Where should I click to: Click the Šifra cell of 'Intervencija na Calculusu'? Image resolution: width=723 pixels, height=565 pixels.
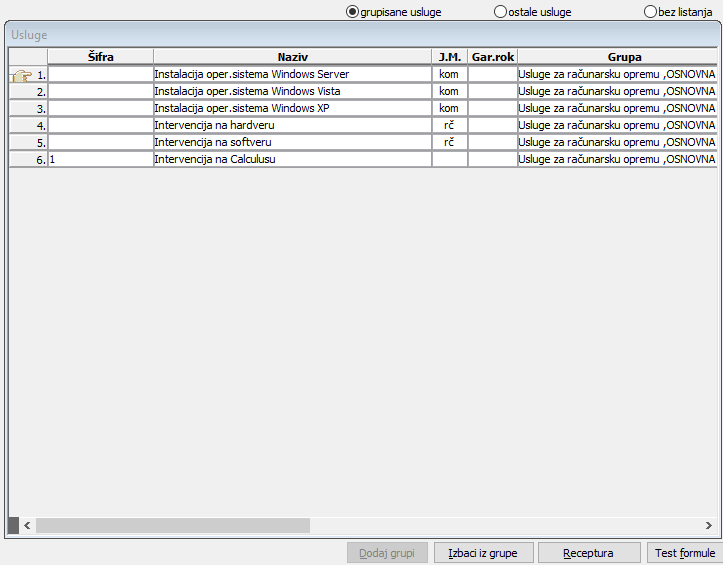point(101,159)
